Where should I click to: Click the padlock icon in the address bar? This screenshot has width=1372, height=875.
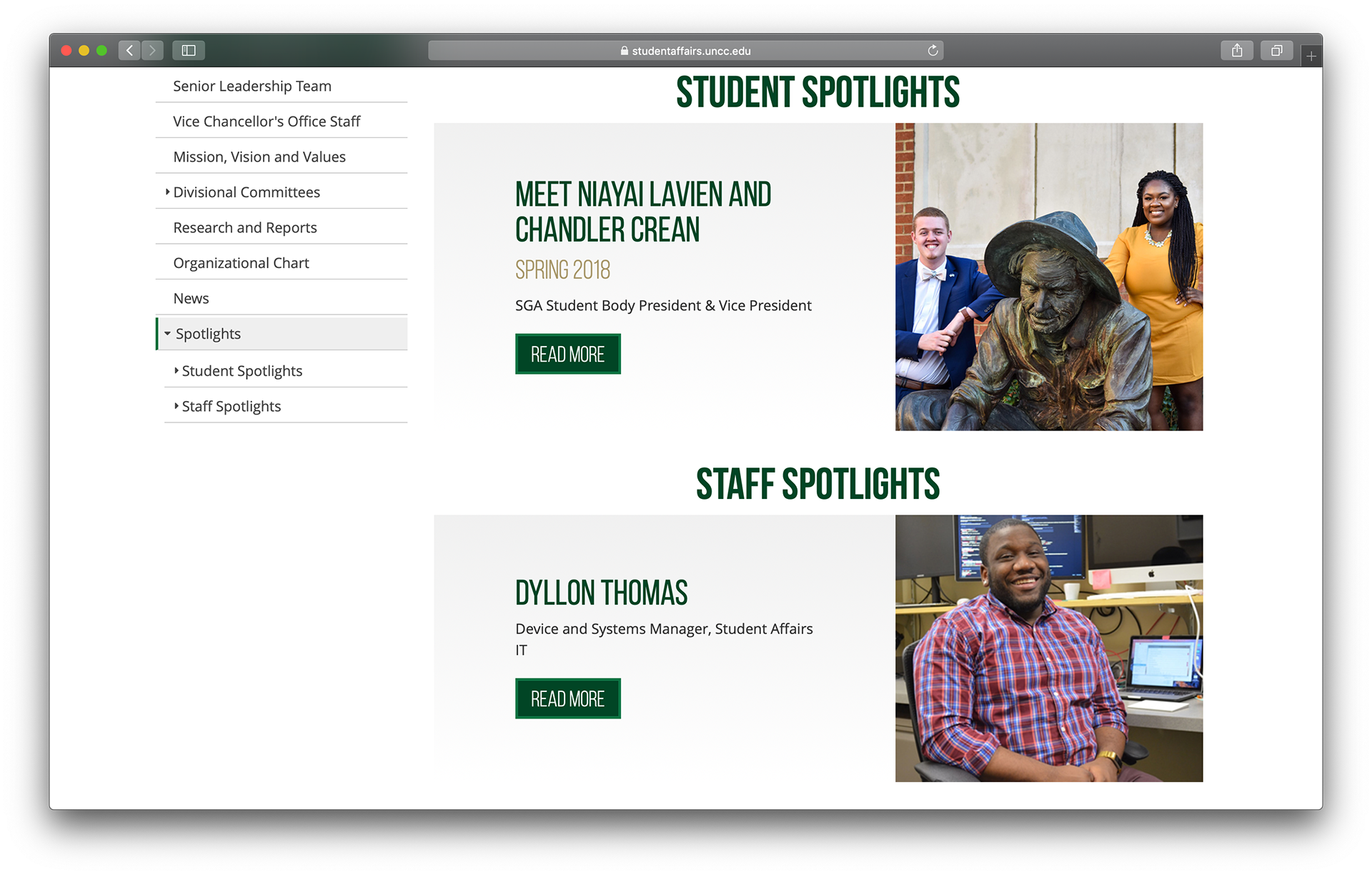pos(624,51)
